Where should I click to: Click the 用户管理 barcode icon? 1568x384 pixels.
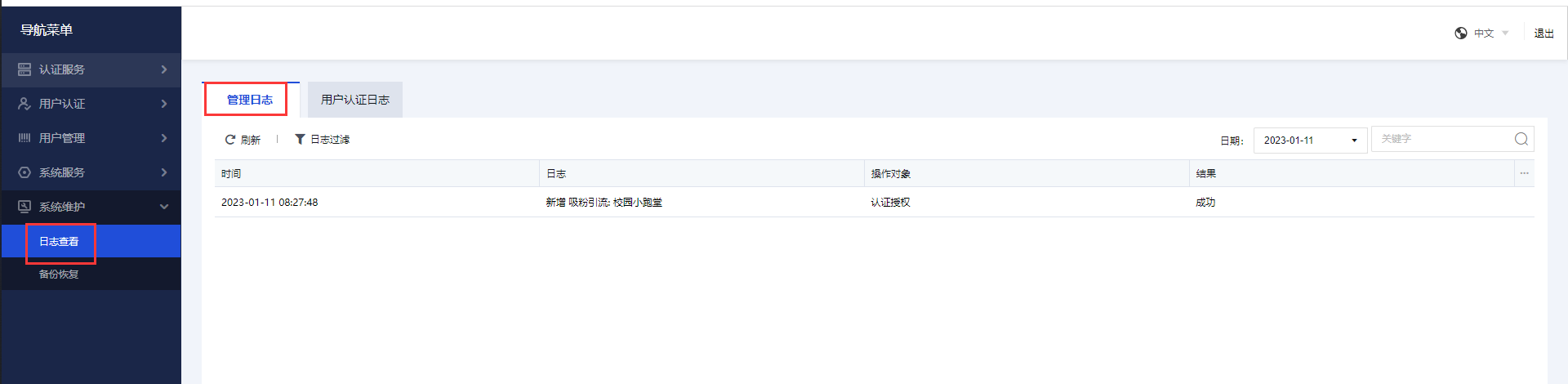(24, 138)
